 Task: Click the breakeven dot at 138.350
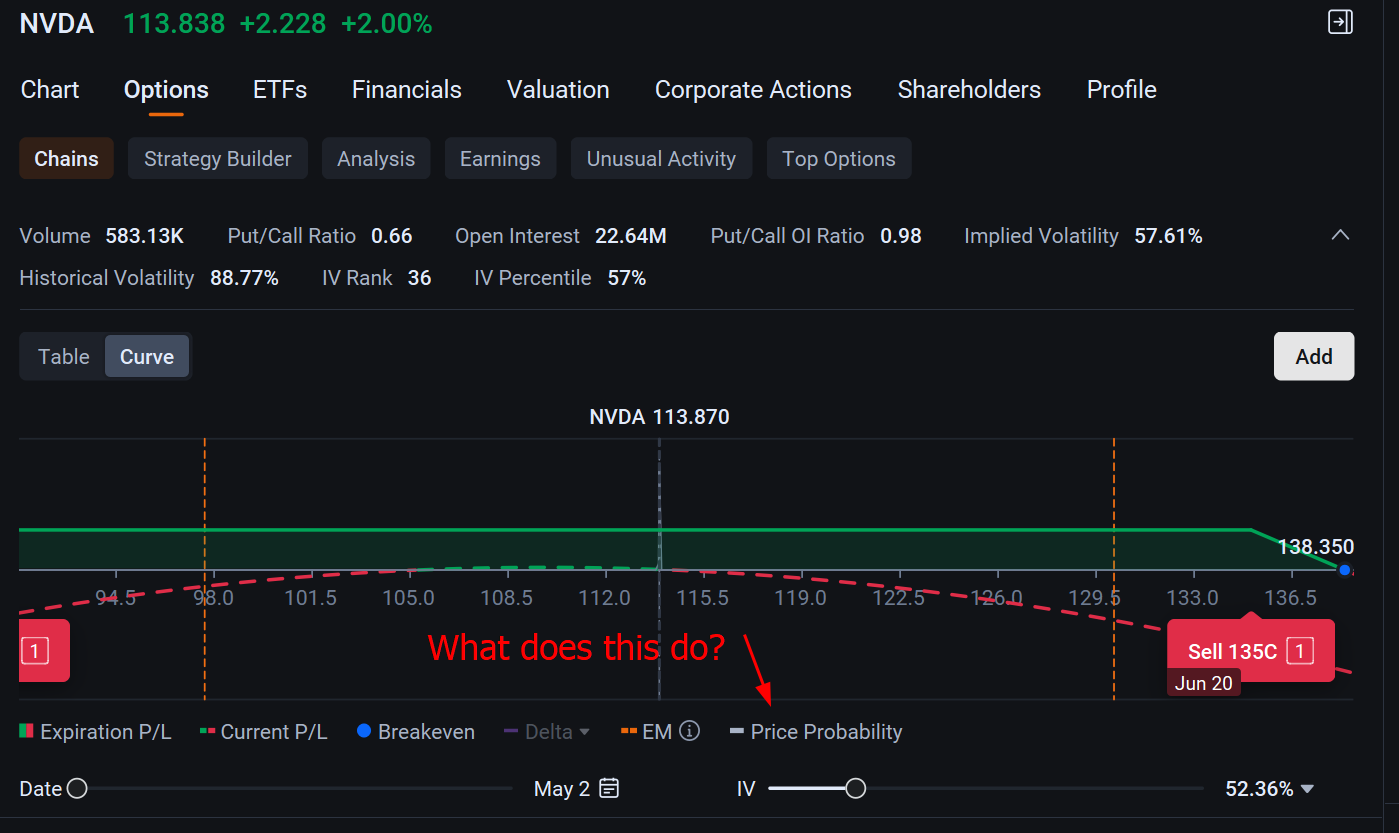click(x=1345, y=570)
